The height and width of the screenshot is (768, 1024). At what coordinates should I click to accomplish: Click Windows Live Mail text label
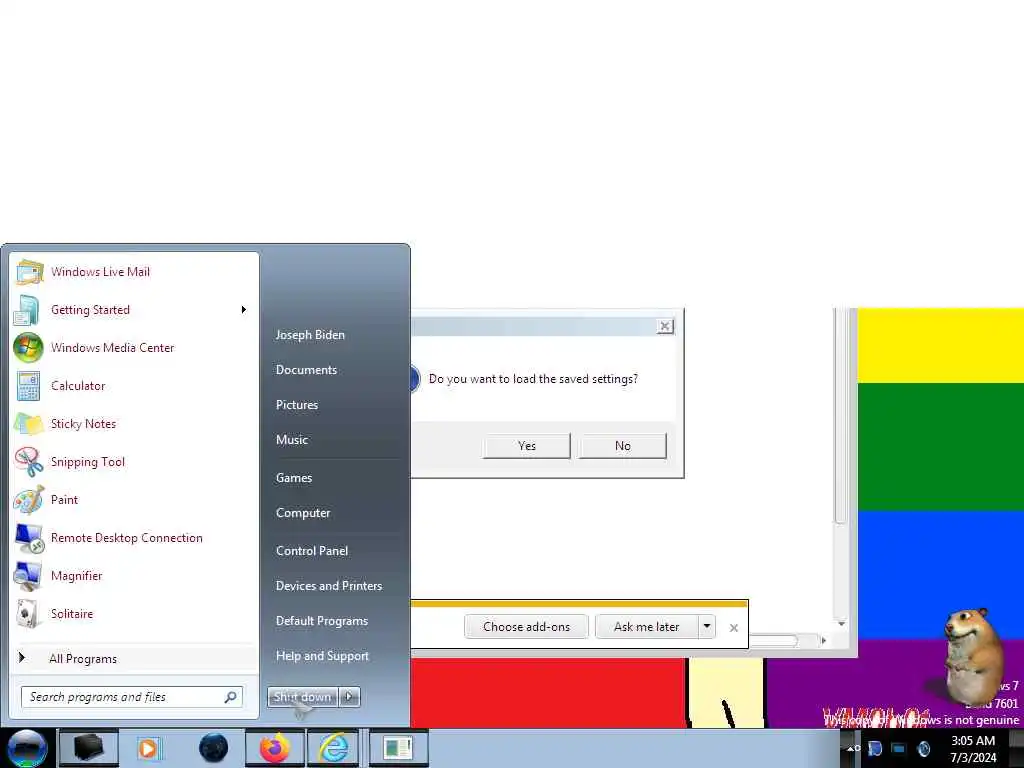pyautogui.click(x=101, y=272)
